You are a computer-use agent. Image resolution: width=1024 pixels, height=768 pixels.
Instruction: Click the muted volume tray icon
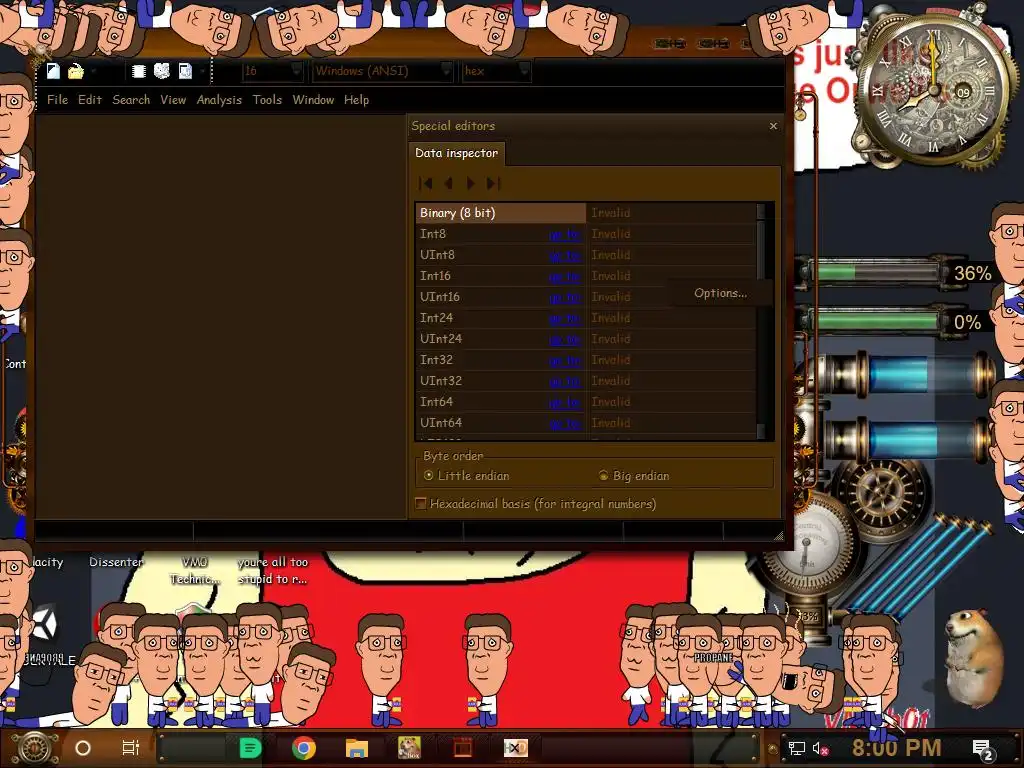(x=819, y=748)
